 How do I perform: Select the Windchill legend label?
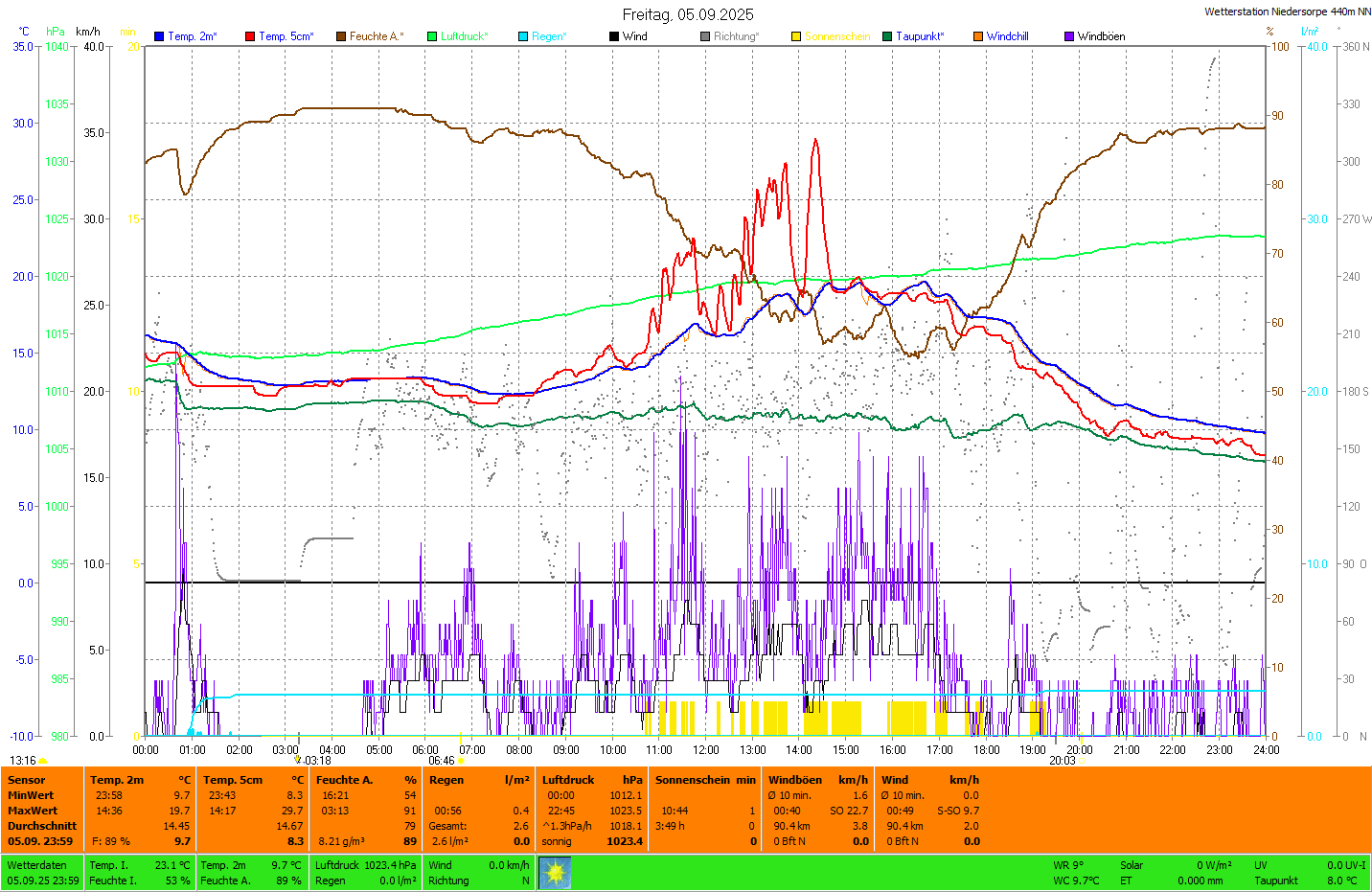point(1007,36)
